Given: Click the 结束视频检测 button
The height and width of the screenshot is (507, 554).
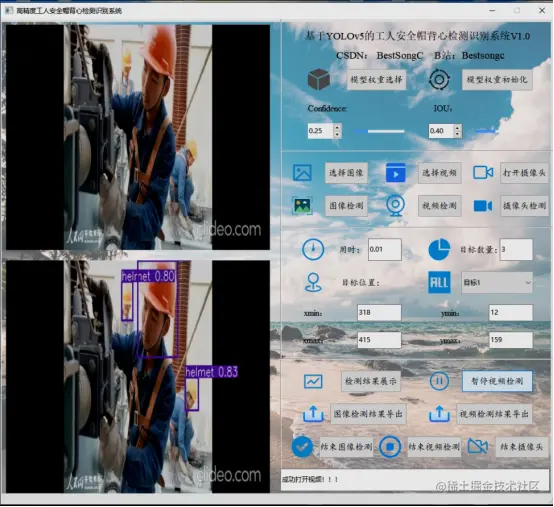Looking at the screenshot, I should click(x=434, y=447).
